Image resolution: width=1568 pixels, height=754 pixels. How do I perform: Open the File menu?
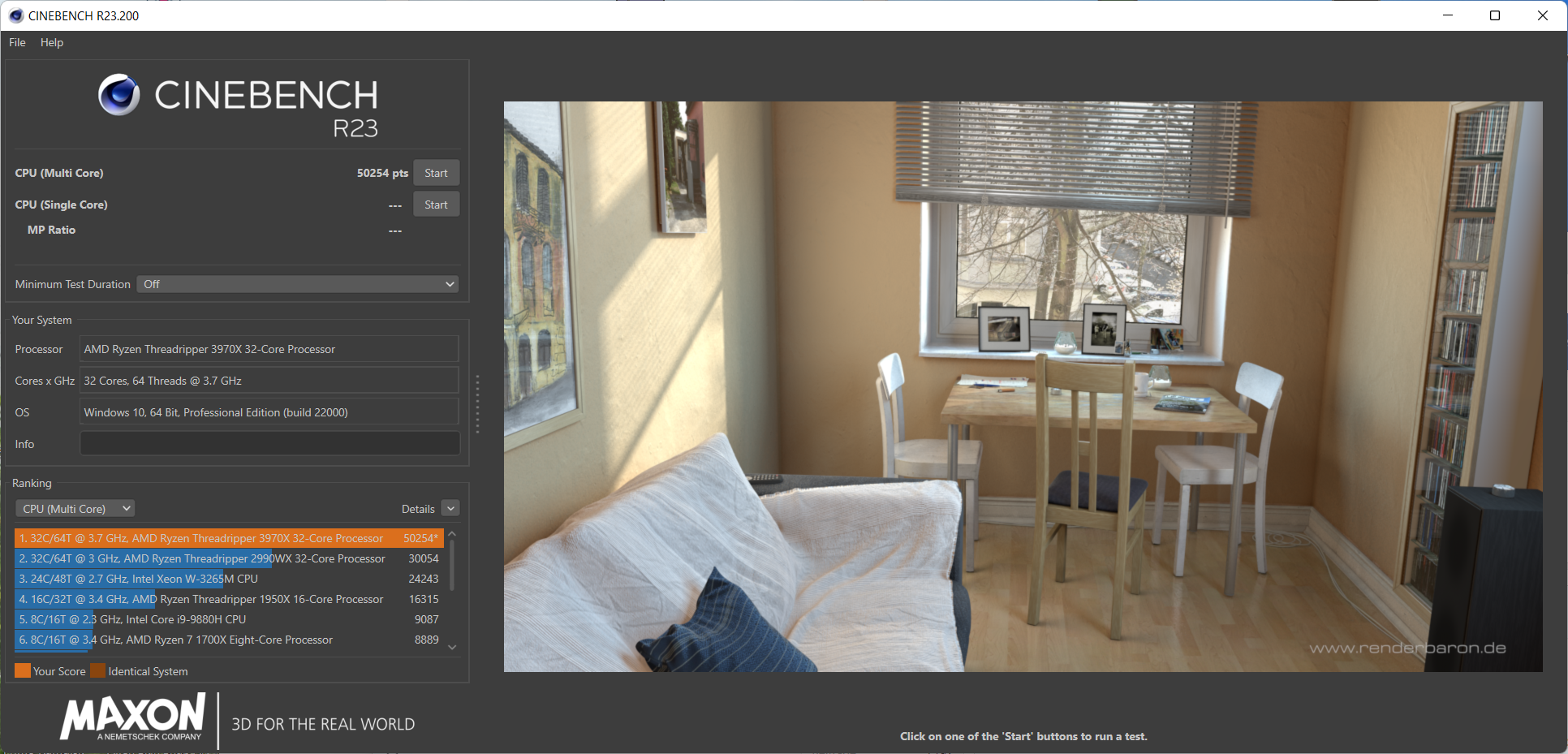click(x=17, y=42)
